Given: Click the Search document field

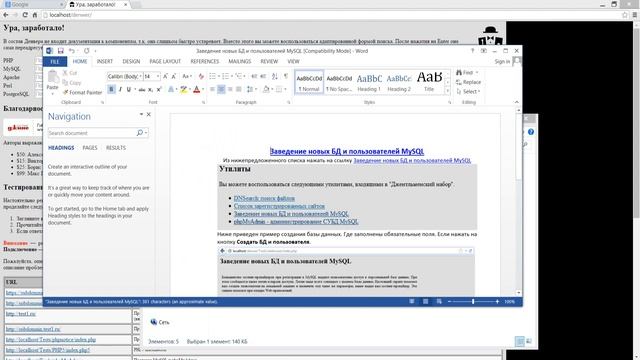Looking at the screenshot, I should tap(92, 133).
